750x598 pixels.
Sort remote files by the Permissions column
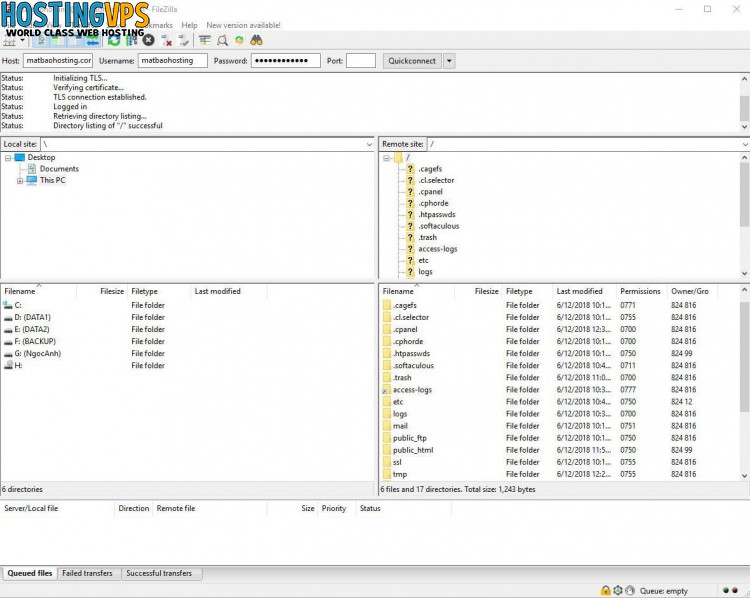point(640,291)
